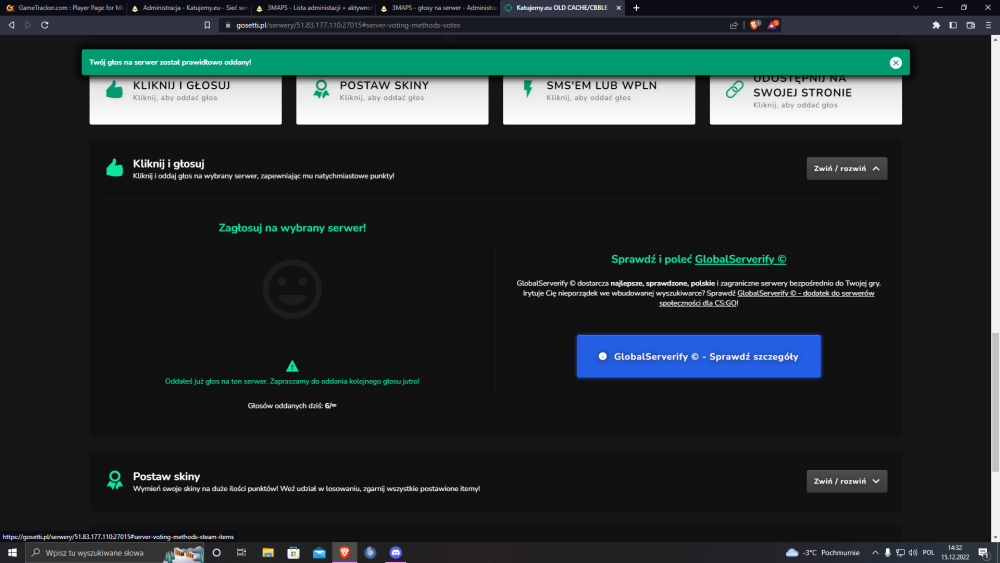1000x563 pixels.
Task: Switch to the GameTracker.com browser tab
Action: [x=65, y=8]
